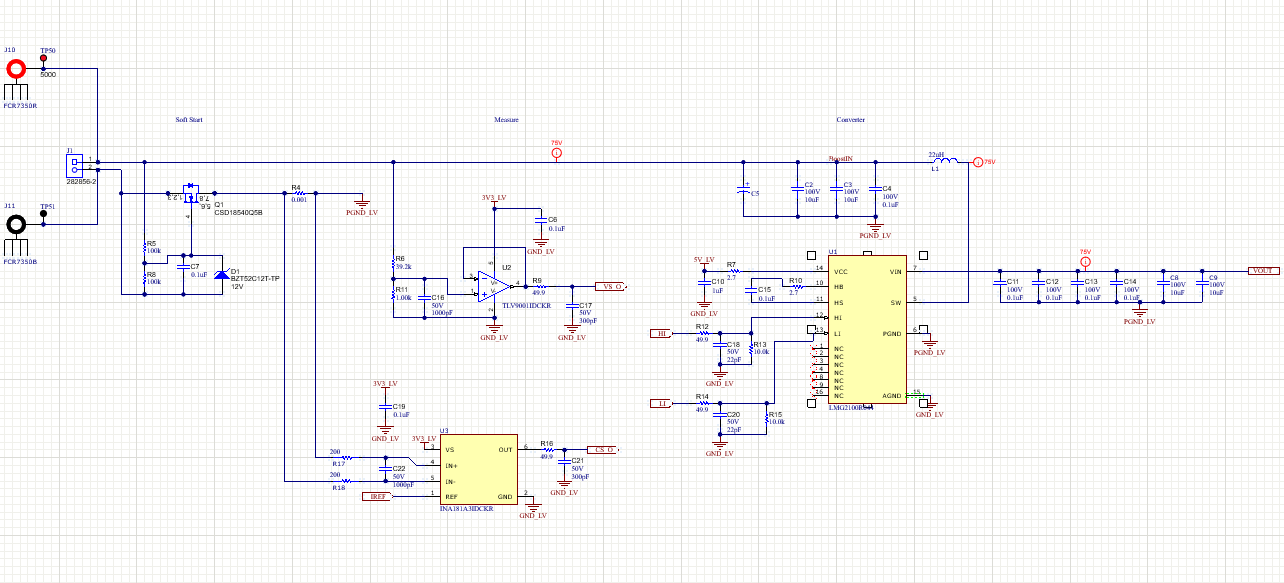Select the R12 49.9 resistor
The width and height of the screenshot is (1284, 583).
pyautogui.click(x=702, y=333)
